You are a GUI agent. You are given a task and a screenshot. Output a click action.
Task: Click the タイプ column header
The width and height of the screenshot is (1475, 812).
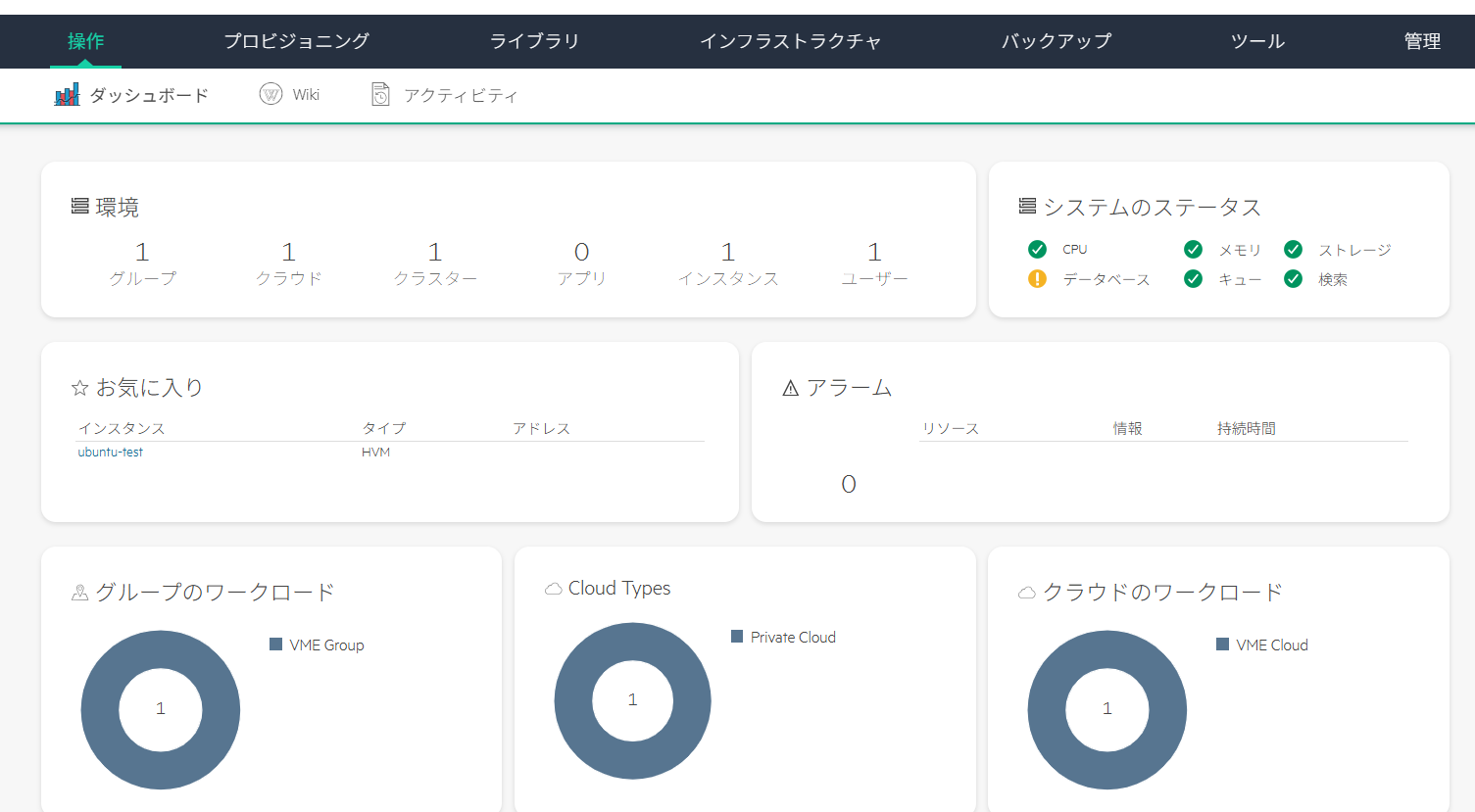point(383,428)
